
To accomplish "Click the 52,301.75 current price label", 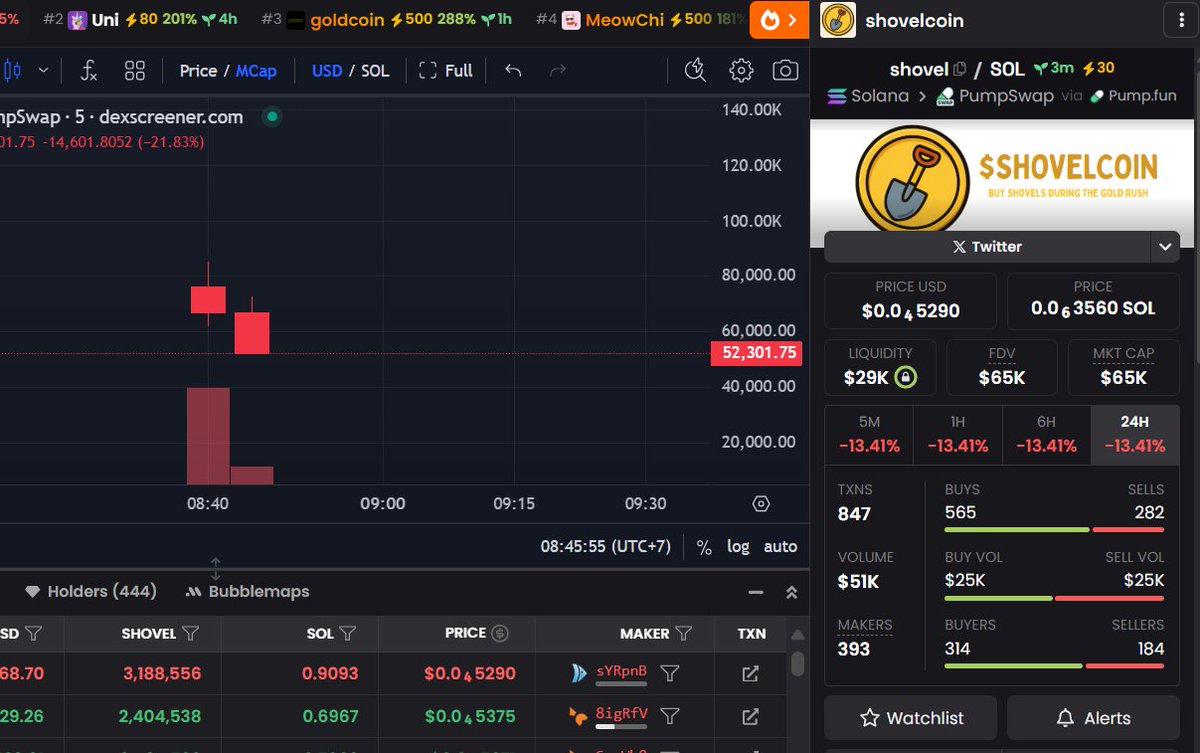I will pos(756,353).
